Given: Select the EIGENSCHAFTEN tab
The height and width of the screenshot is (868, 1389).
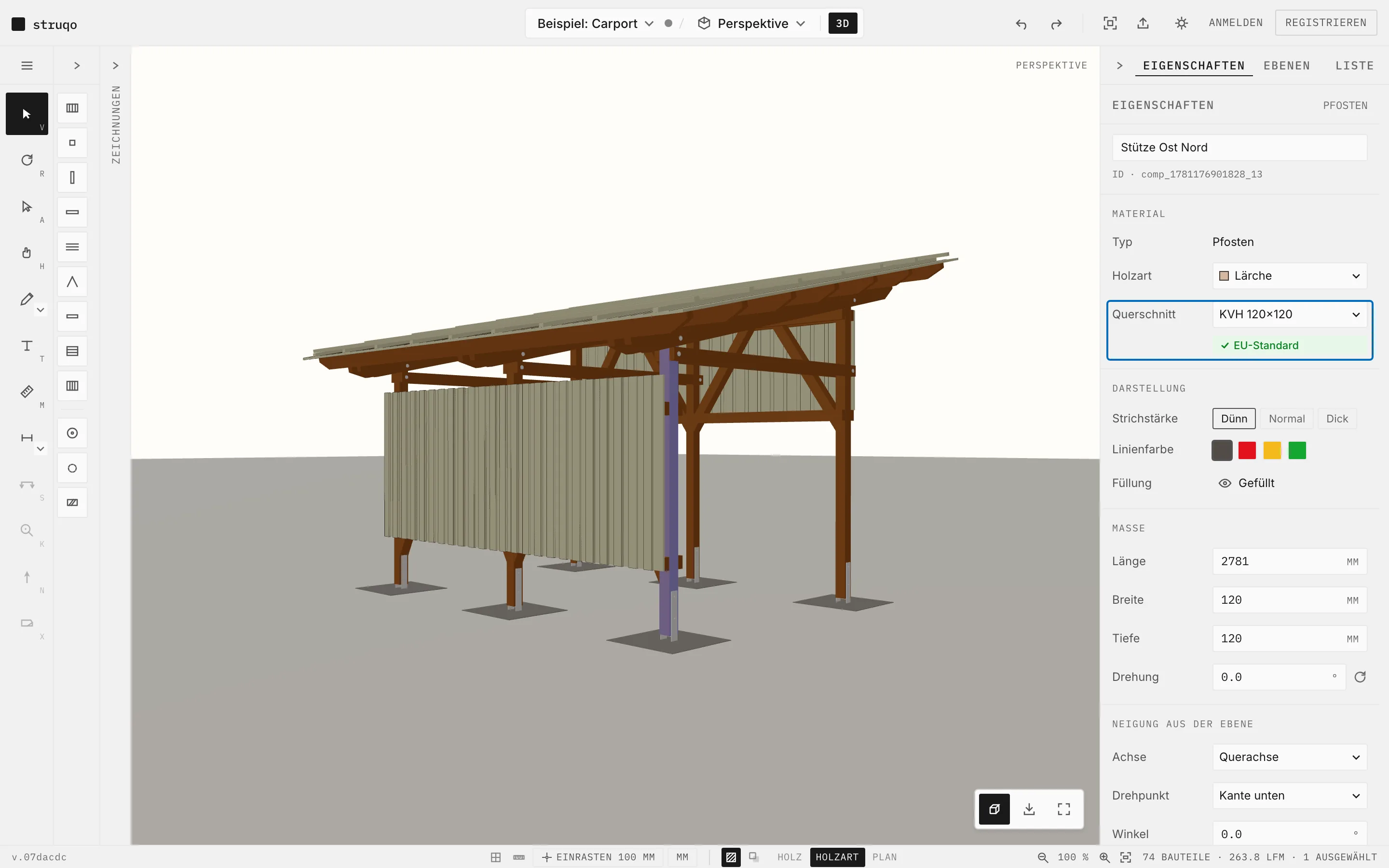Looking at the screenshot, I should point(1193,66).
